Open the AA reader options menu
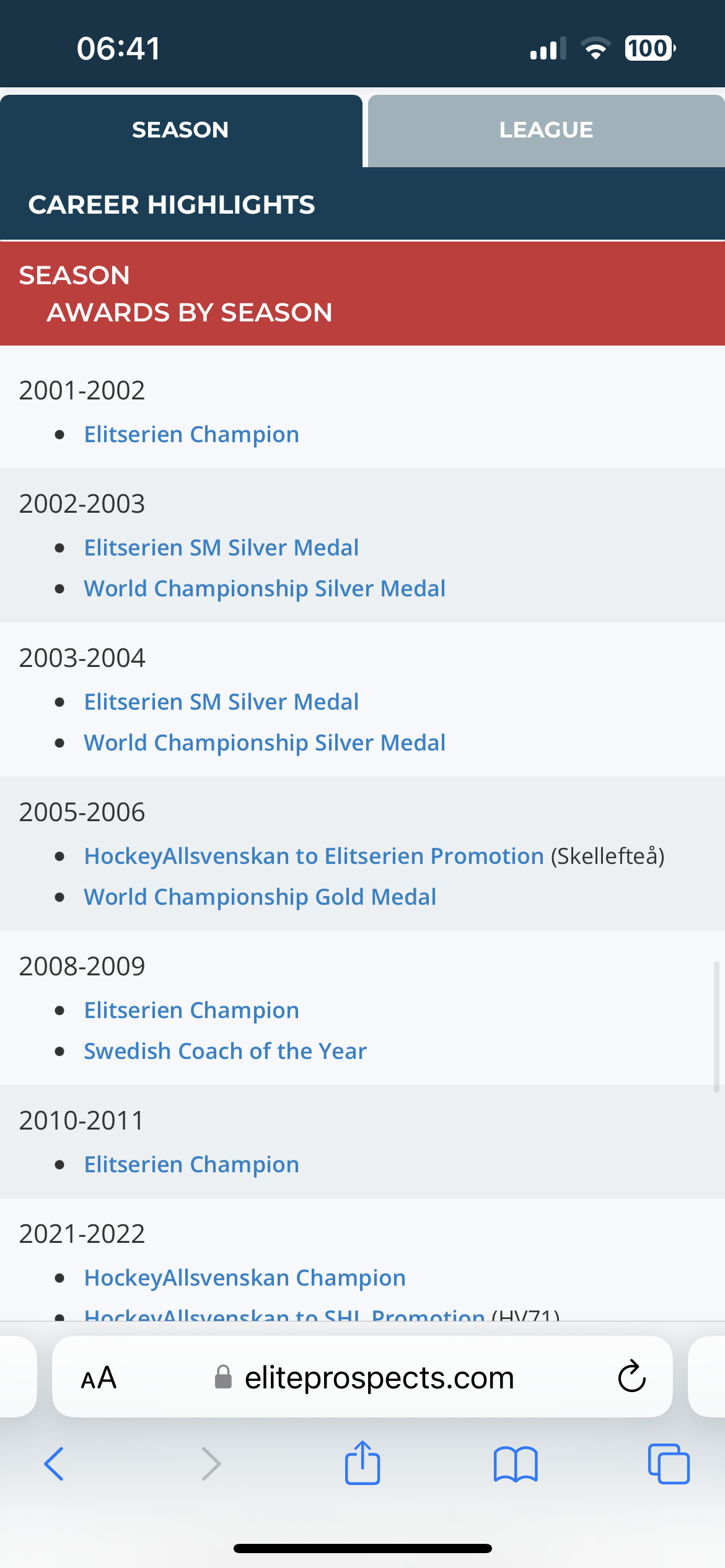Viewport: 725px width, 1568px height. coord(99,1379)
